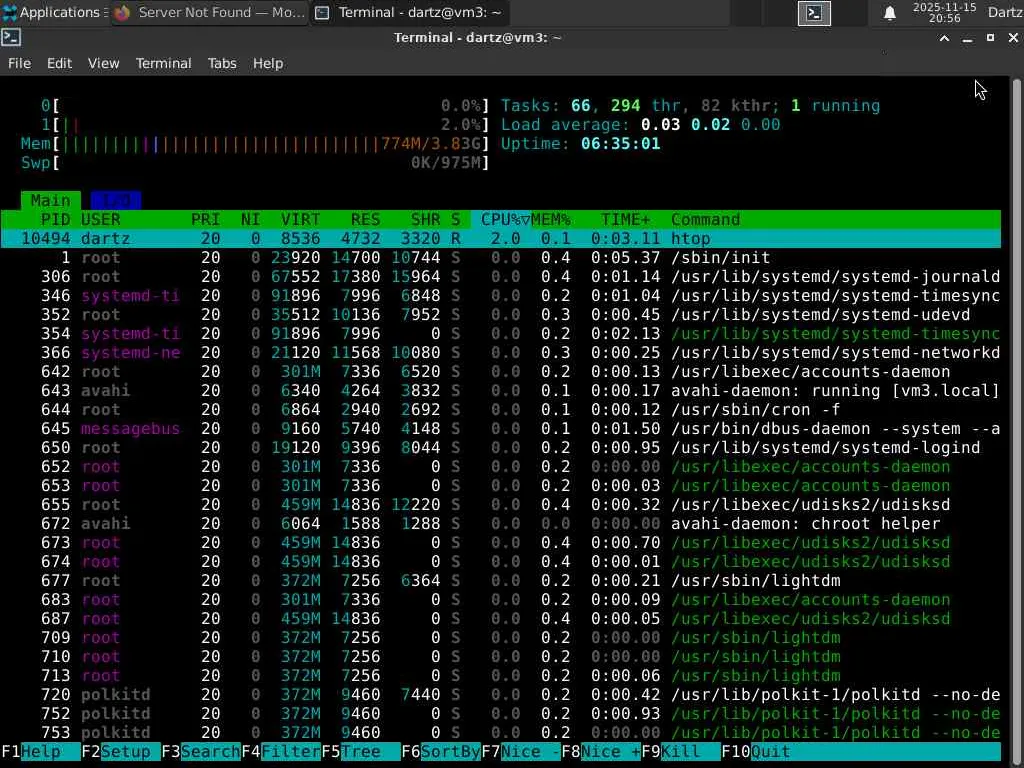Click the F1 Help button

tap(40, 752)
